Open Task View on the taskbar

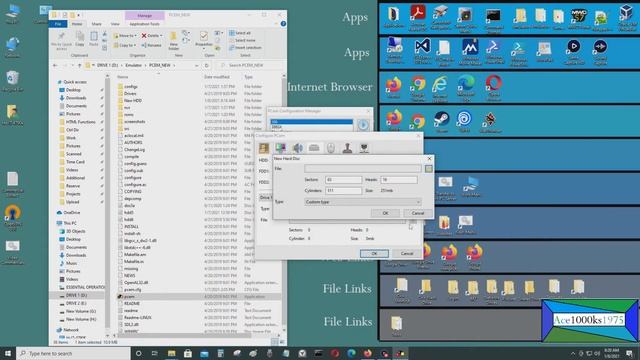click(155, 353)
